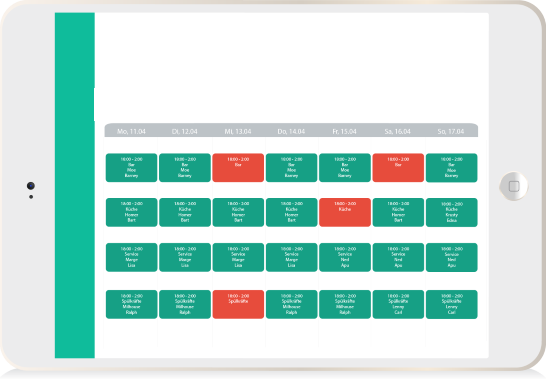Select the So, 17.04 day header

(x=451, y=131)
